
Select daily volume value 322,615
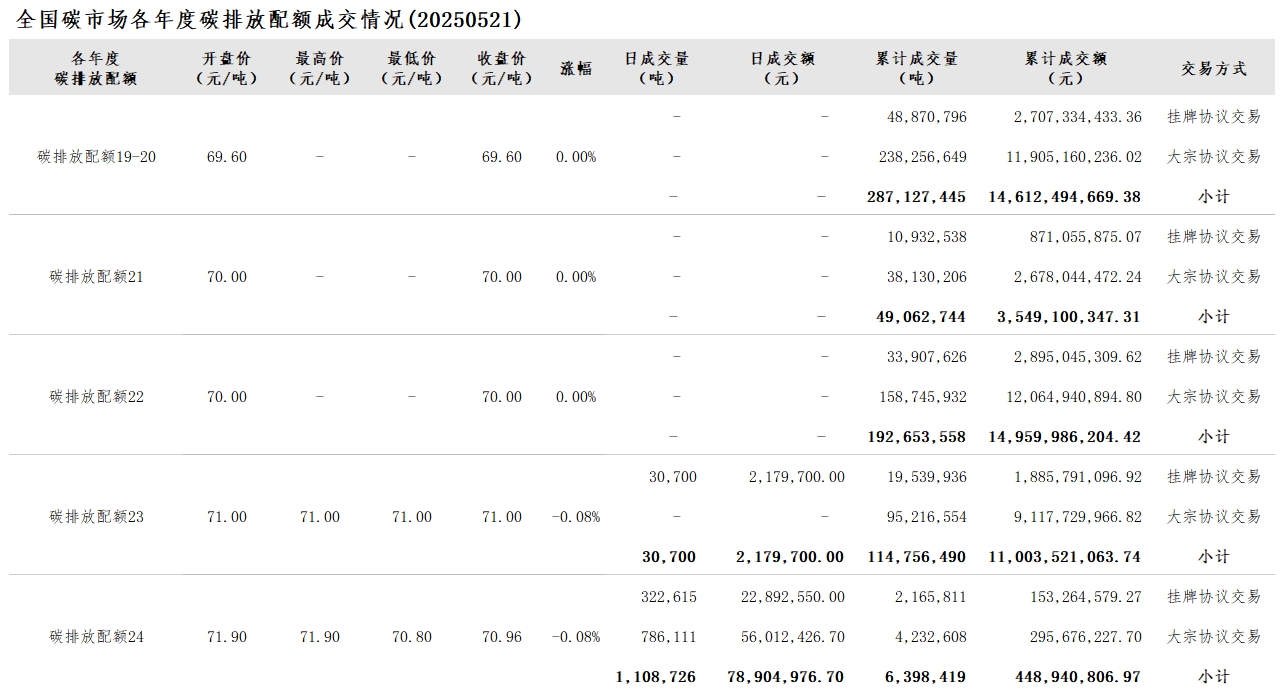(x=669, y=597)
